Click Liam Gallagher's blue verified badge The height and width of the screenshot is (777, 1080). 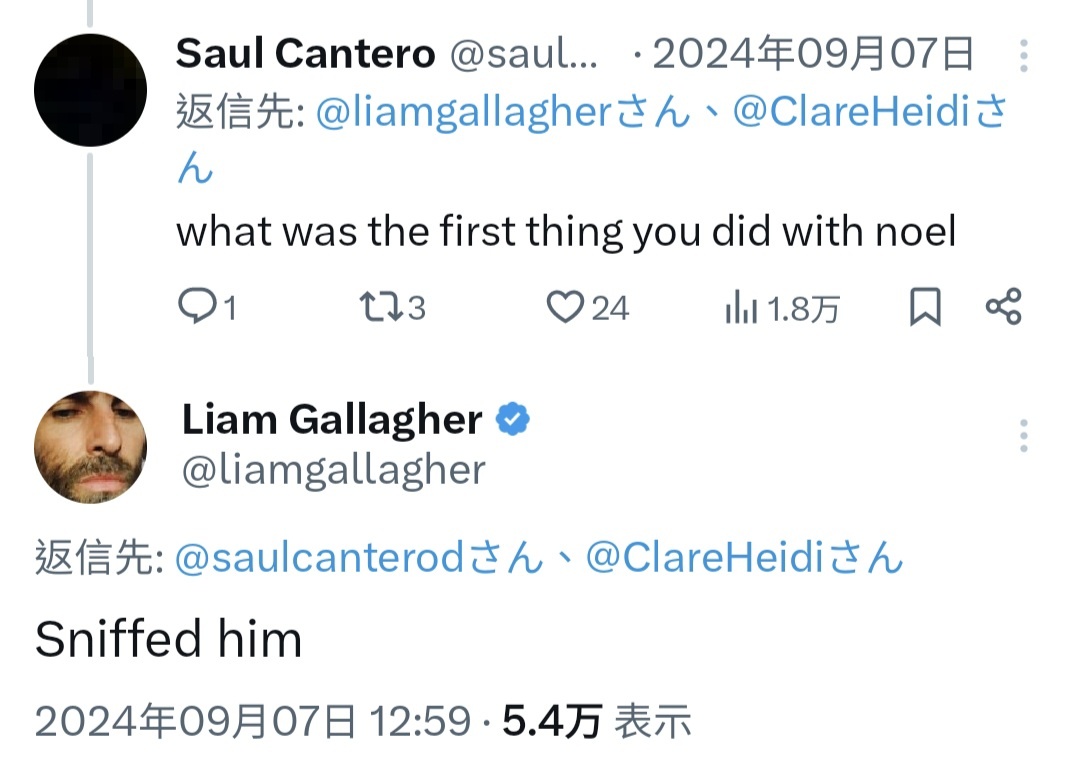513,419
